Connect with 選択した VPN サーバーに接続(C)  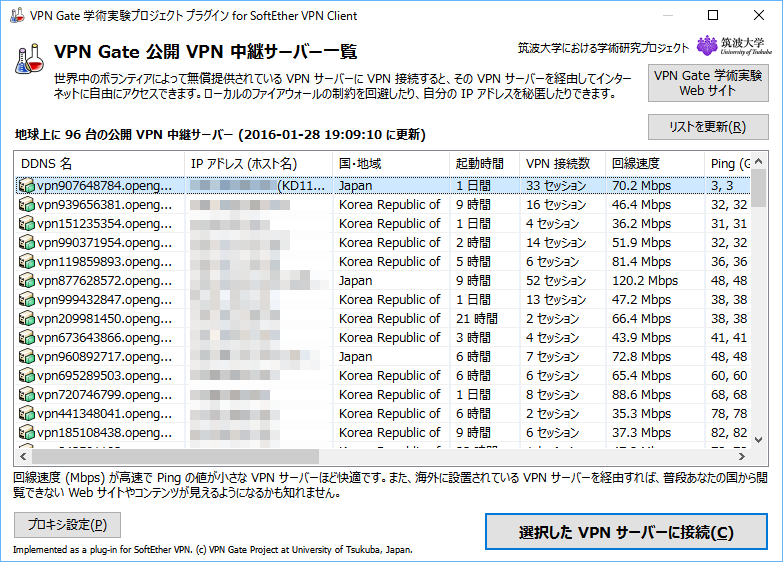626,532
